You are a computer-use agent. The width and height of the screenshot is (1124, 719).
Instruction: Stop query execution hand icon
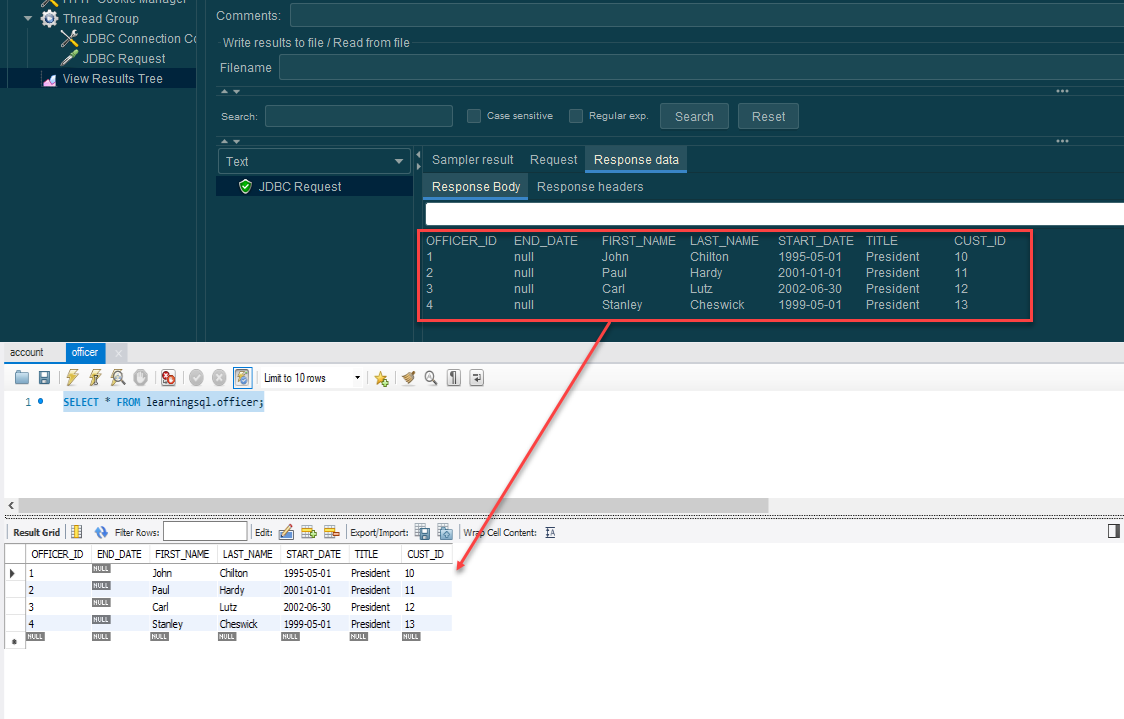tap(141, 378)
